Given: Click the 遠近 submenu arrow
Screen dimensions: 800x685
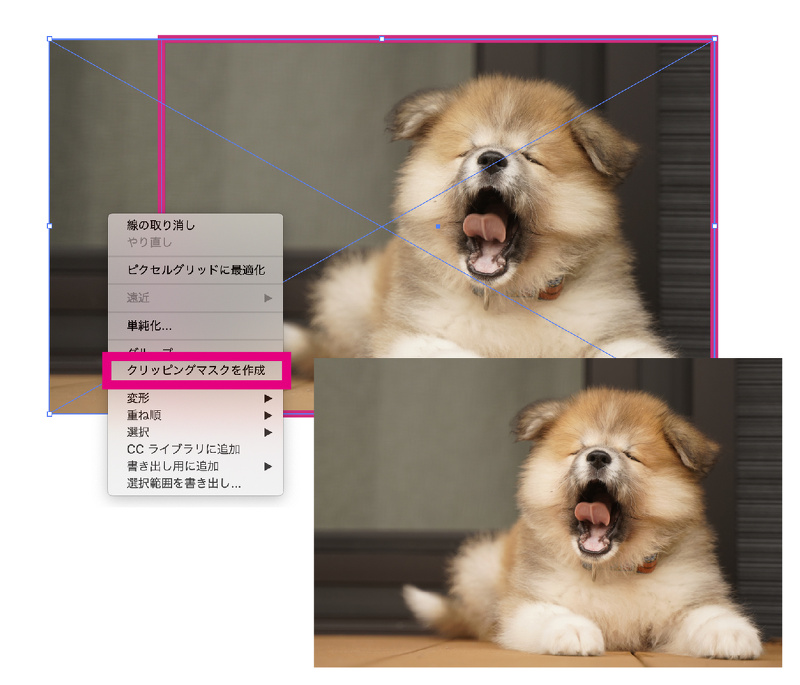Looking at the screenshot, I should 268,298.
